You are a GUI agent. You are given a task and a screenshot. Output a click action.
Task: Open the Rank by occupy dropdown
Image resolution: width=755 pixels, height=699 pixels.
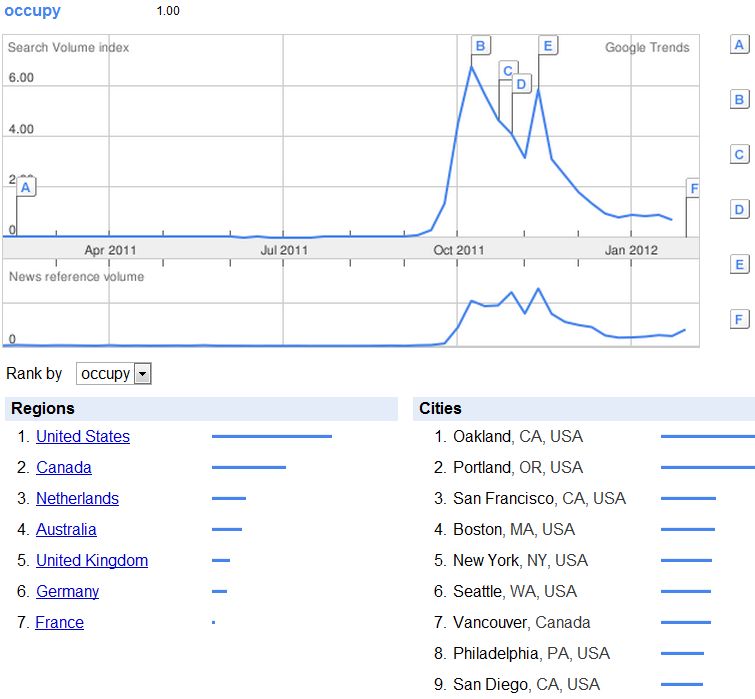pos(114,374)
